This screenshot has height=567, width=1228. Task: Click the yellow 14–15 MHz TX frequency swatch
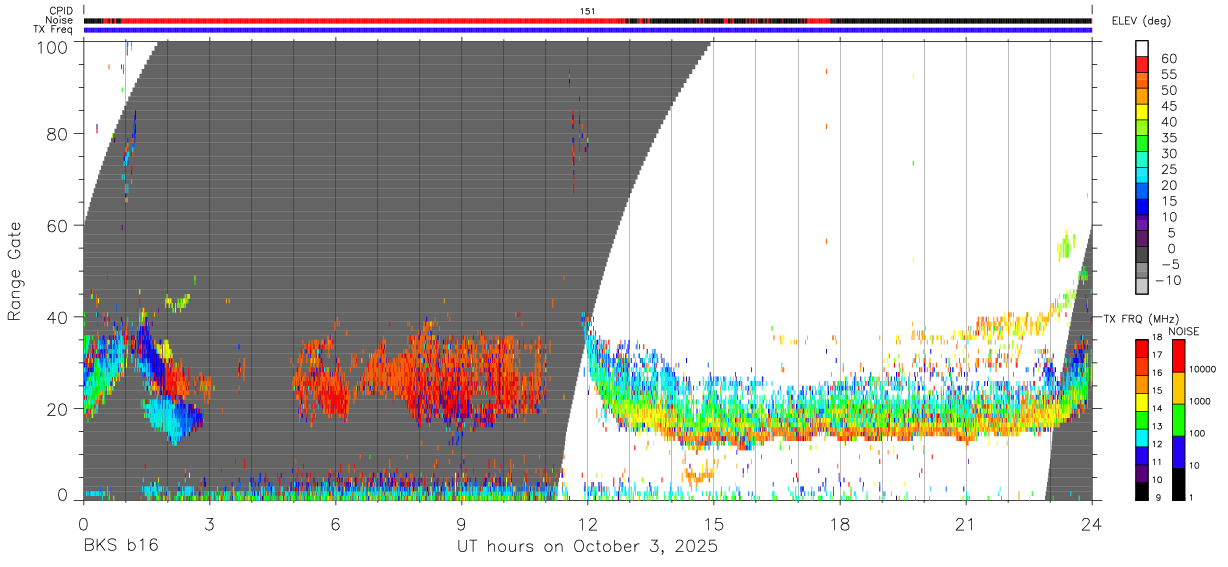[1142, 401]
